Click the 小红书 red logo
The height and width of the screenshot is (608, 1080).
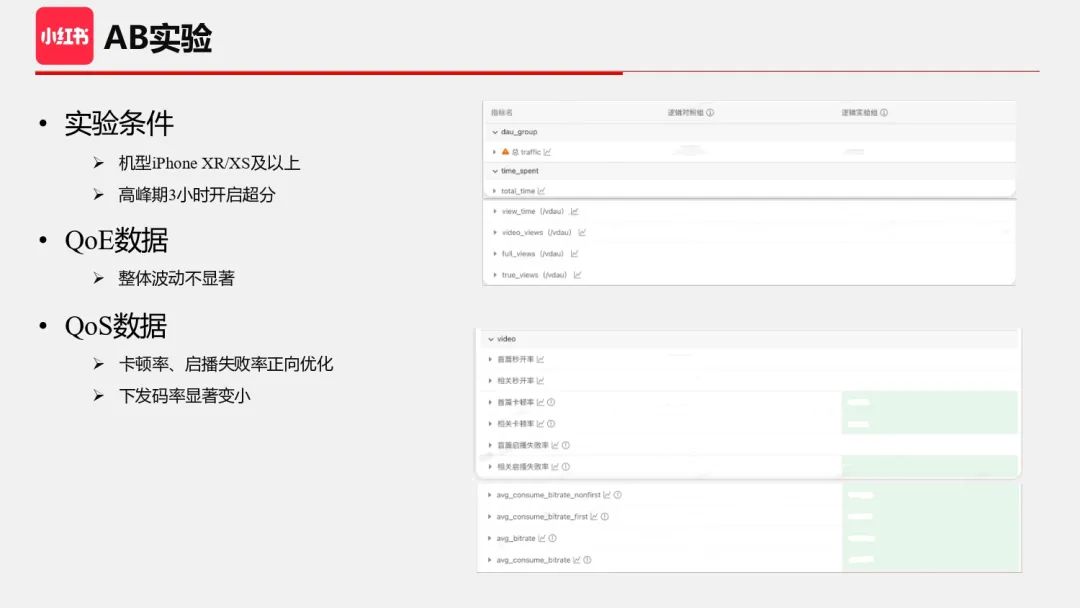pyautogui.click(x=65, y=36)
